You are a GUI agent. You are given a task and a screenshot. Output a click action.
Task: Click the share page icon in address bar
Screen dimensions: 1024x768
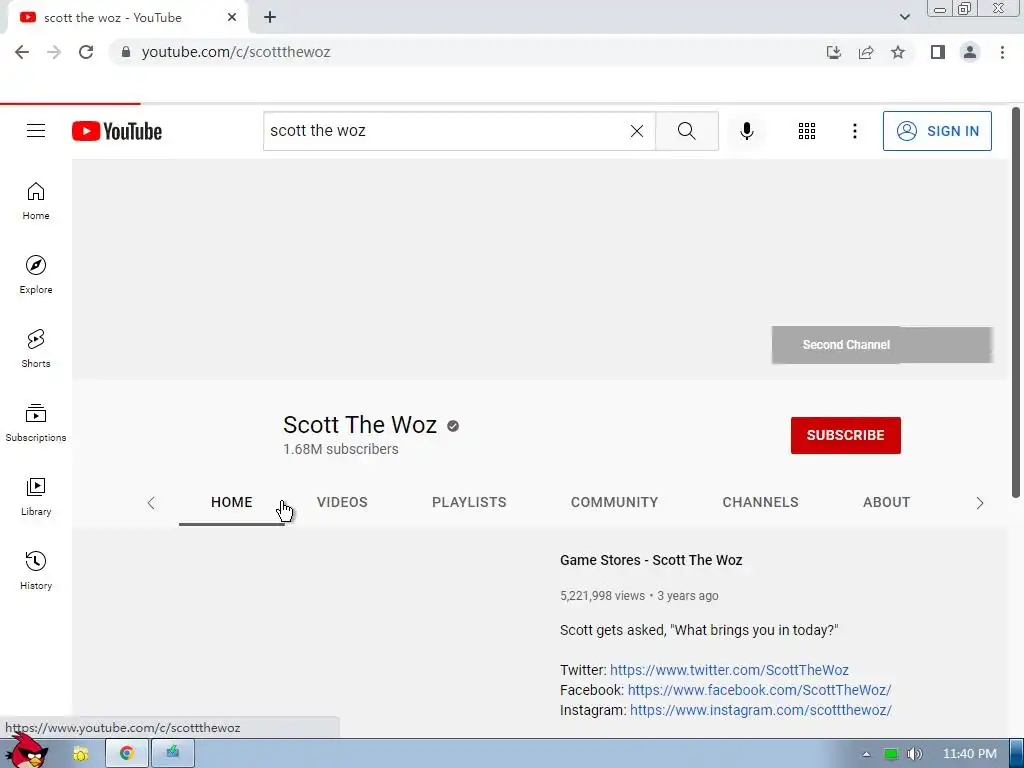point(866,52)
